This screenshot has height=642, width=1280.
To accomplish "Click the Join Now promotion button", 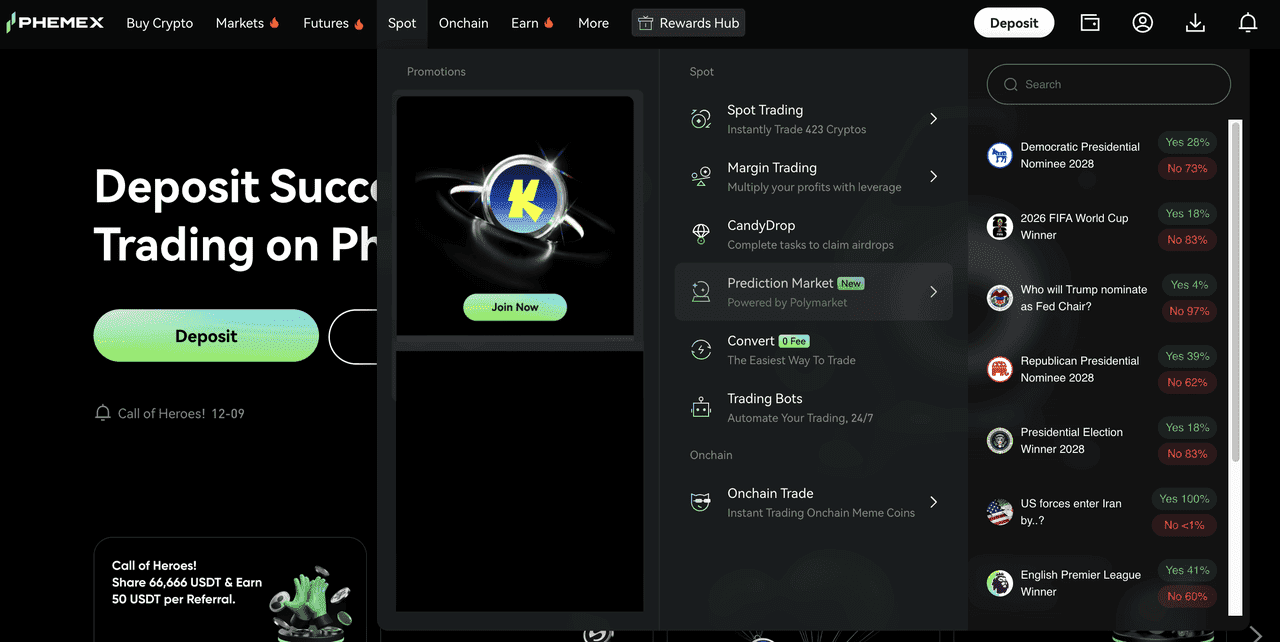I will click(515, 307).
